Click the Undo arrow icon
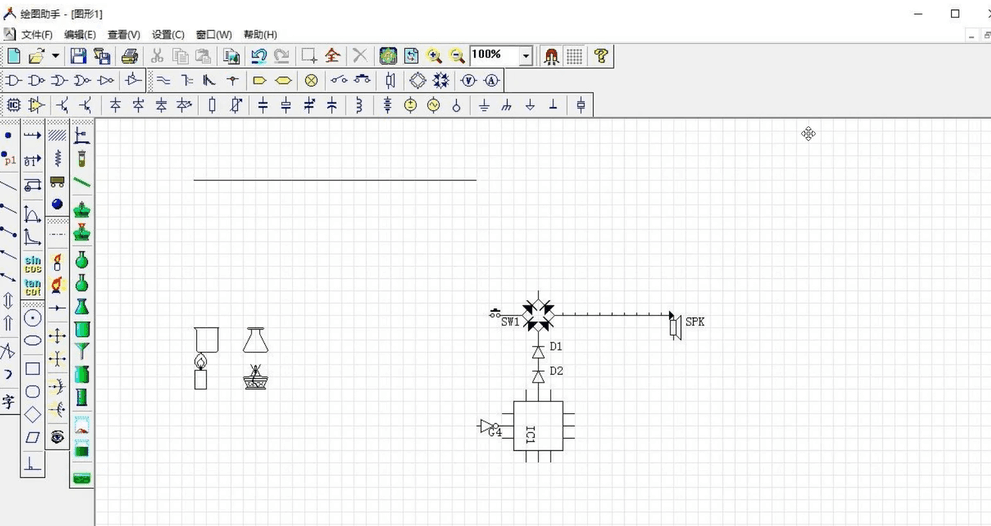The height and width of the screenshot is (526, 991). click(259, 56)
